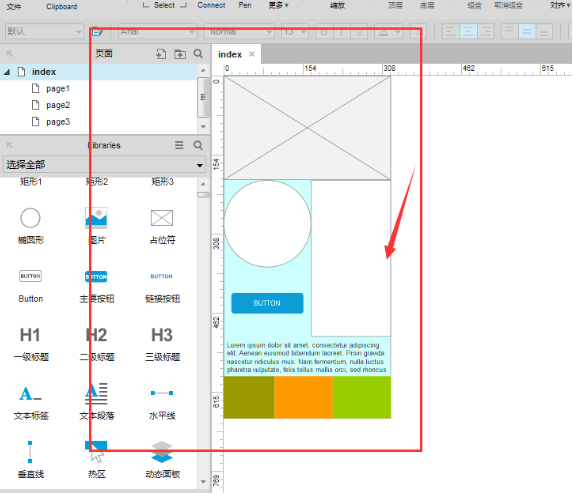Add a new page icon in Pages panel
This screenshot has height=494, width=573.
[x=161, y=54]
